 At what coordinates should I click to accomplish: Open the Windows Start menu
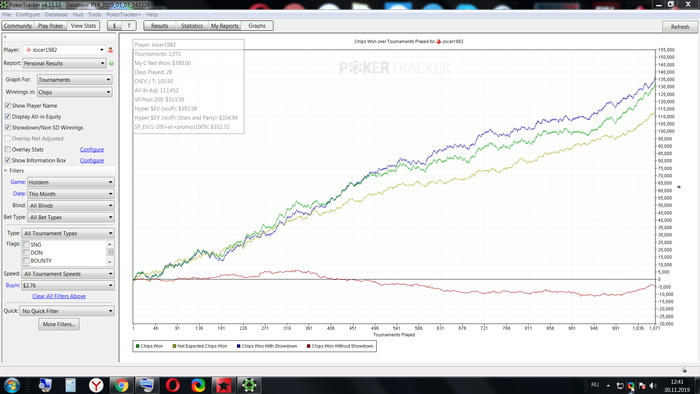(12, 385)
